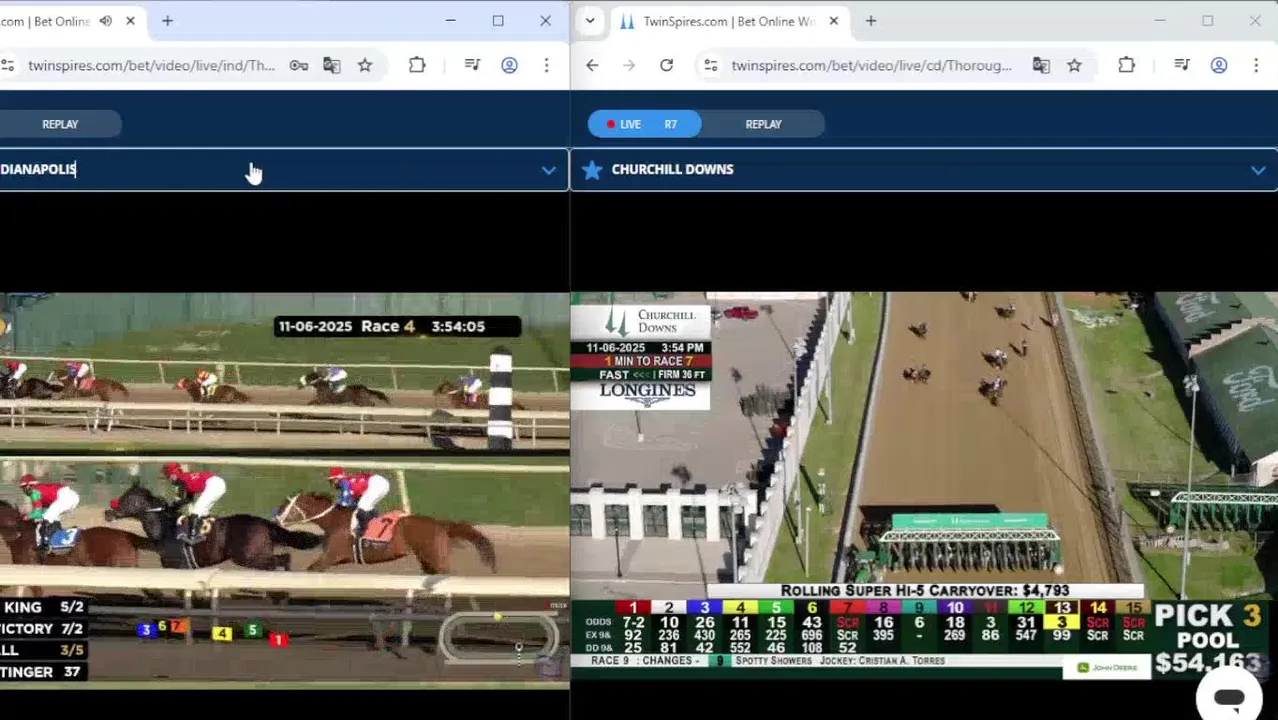The width and height of the screenshot is (1278, 720).
Task: Open media controls in left window
Action: (473, 66)
